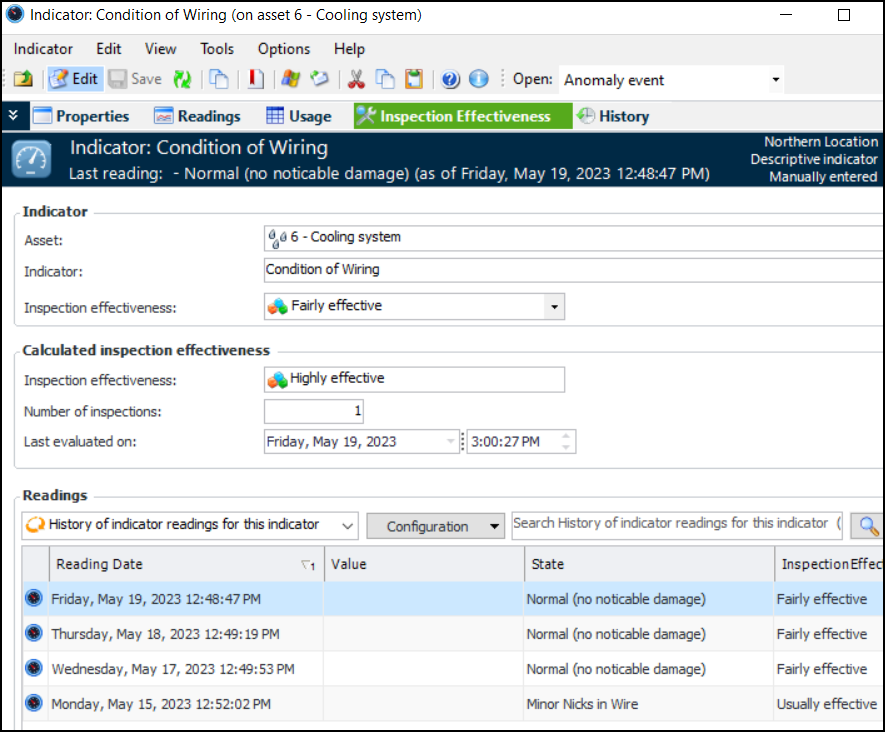
Task: Collapse the tab panel with double chevron
Action: (13, 116)
